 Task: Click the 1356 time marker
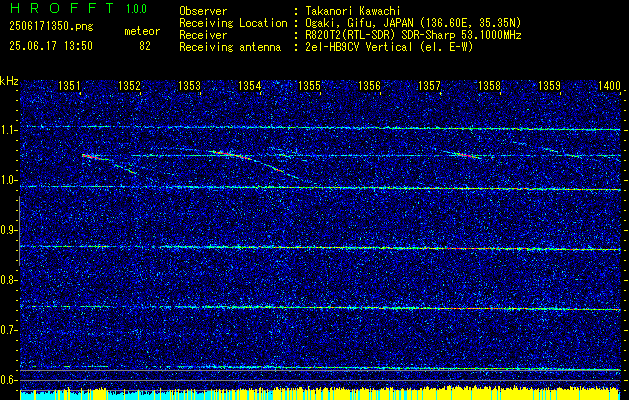[x=369, y=85]
